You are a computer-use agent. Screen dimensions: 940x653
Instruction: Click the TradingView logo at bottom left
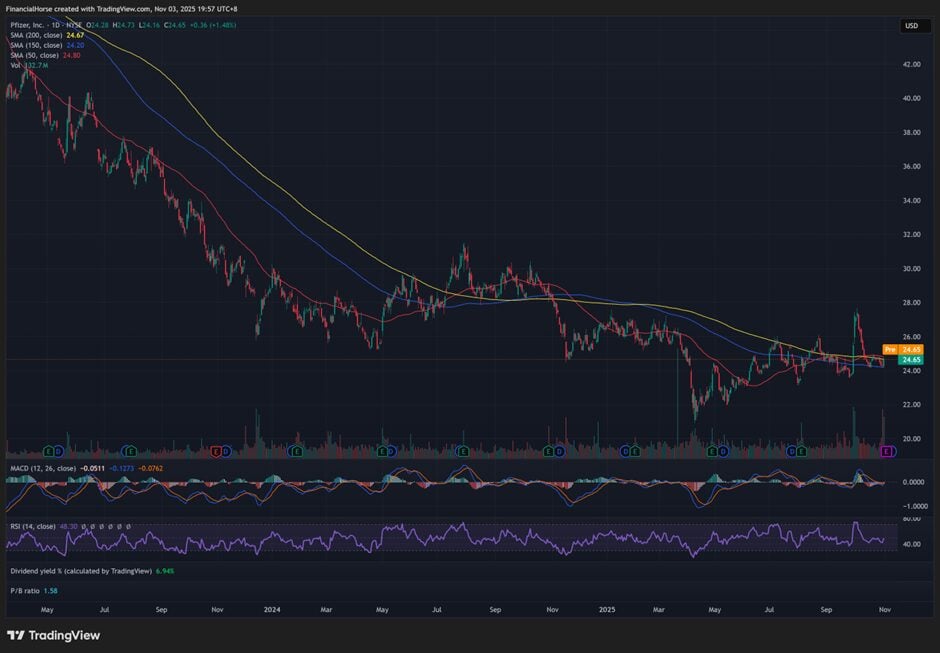[53, 635]
